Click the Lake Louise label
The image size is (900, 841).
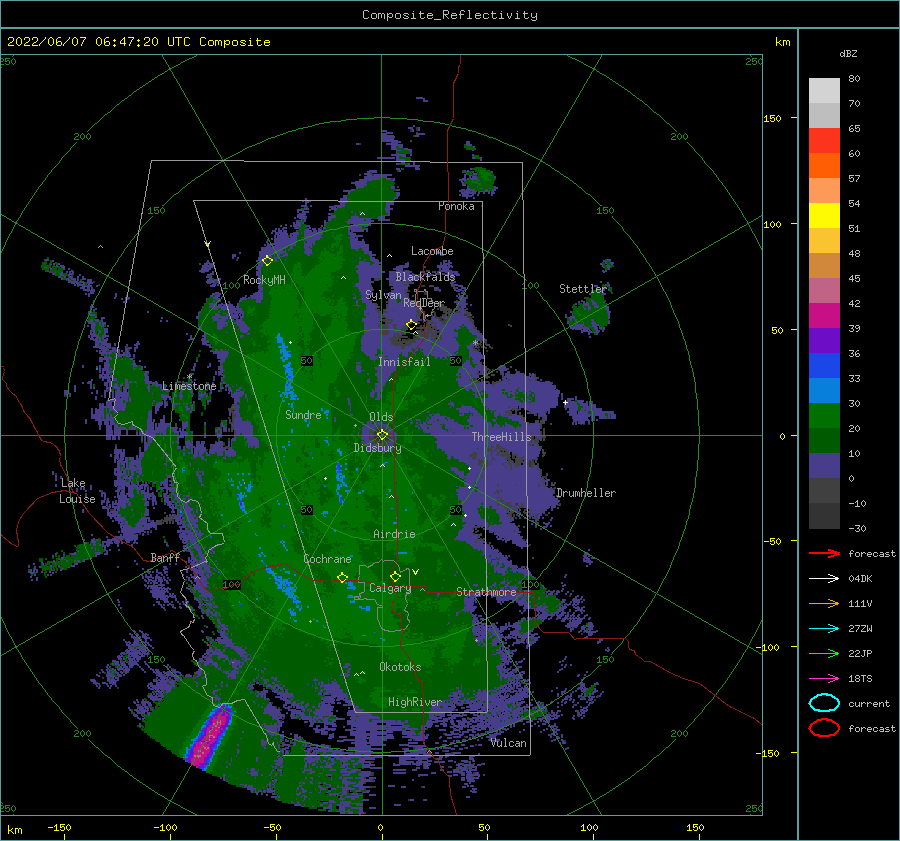(77, 491)
